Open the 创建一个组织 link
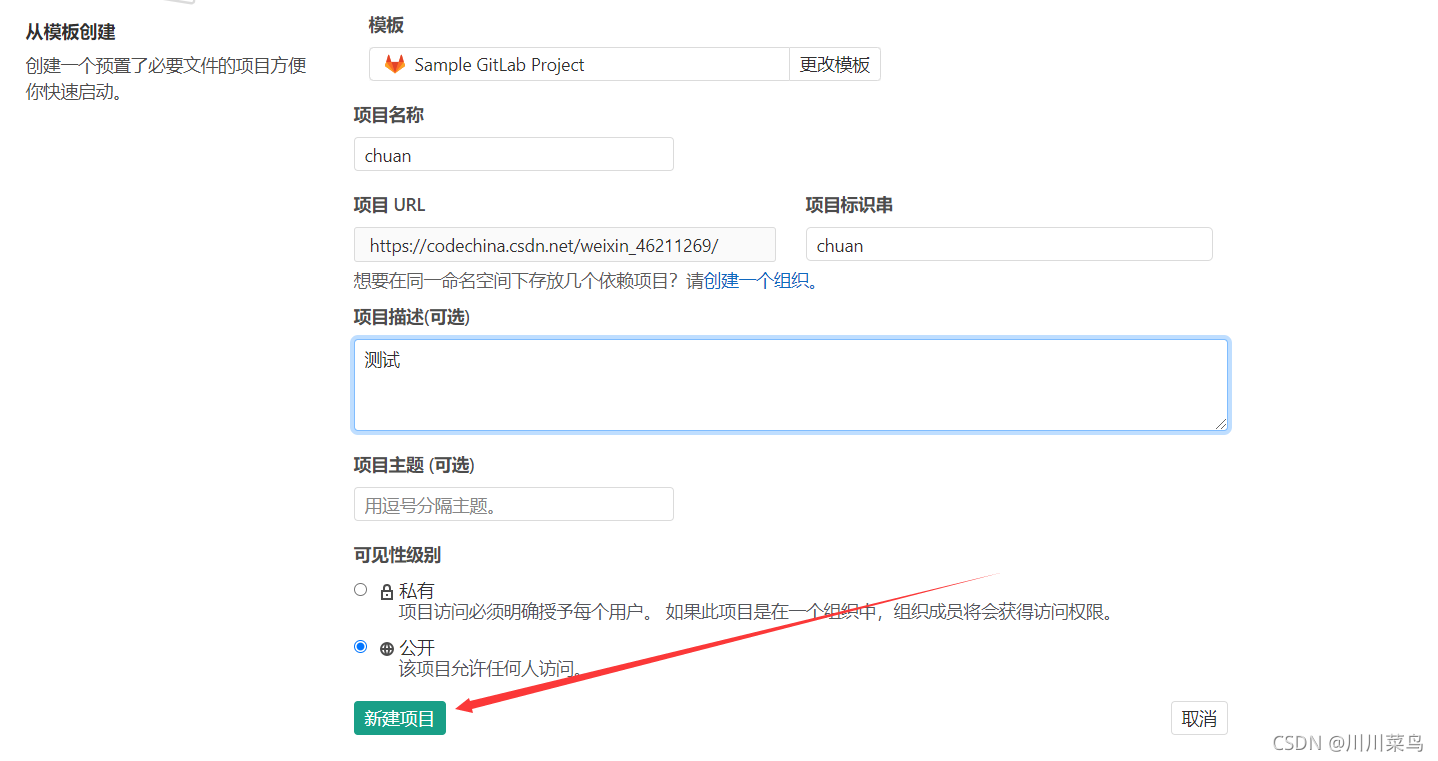This screenshot has height=761, width=1438. pyautogui.click(x=756, y=281)
